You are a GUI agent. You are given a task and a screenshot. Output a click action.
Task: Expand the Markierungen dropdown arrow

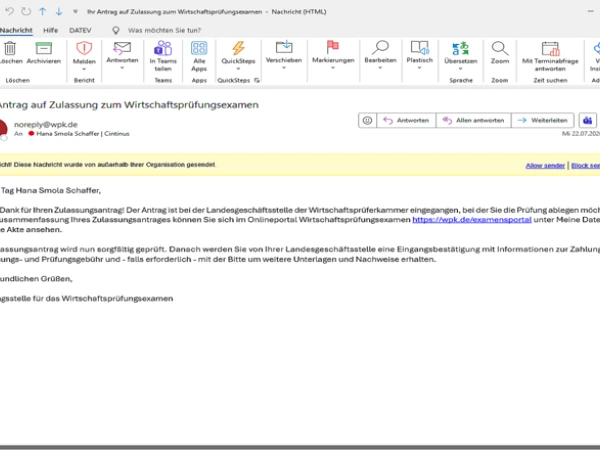(x=333, y=68)
